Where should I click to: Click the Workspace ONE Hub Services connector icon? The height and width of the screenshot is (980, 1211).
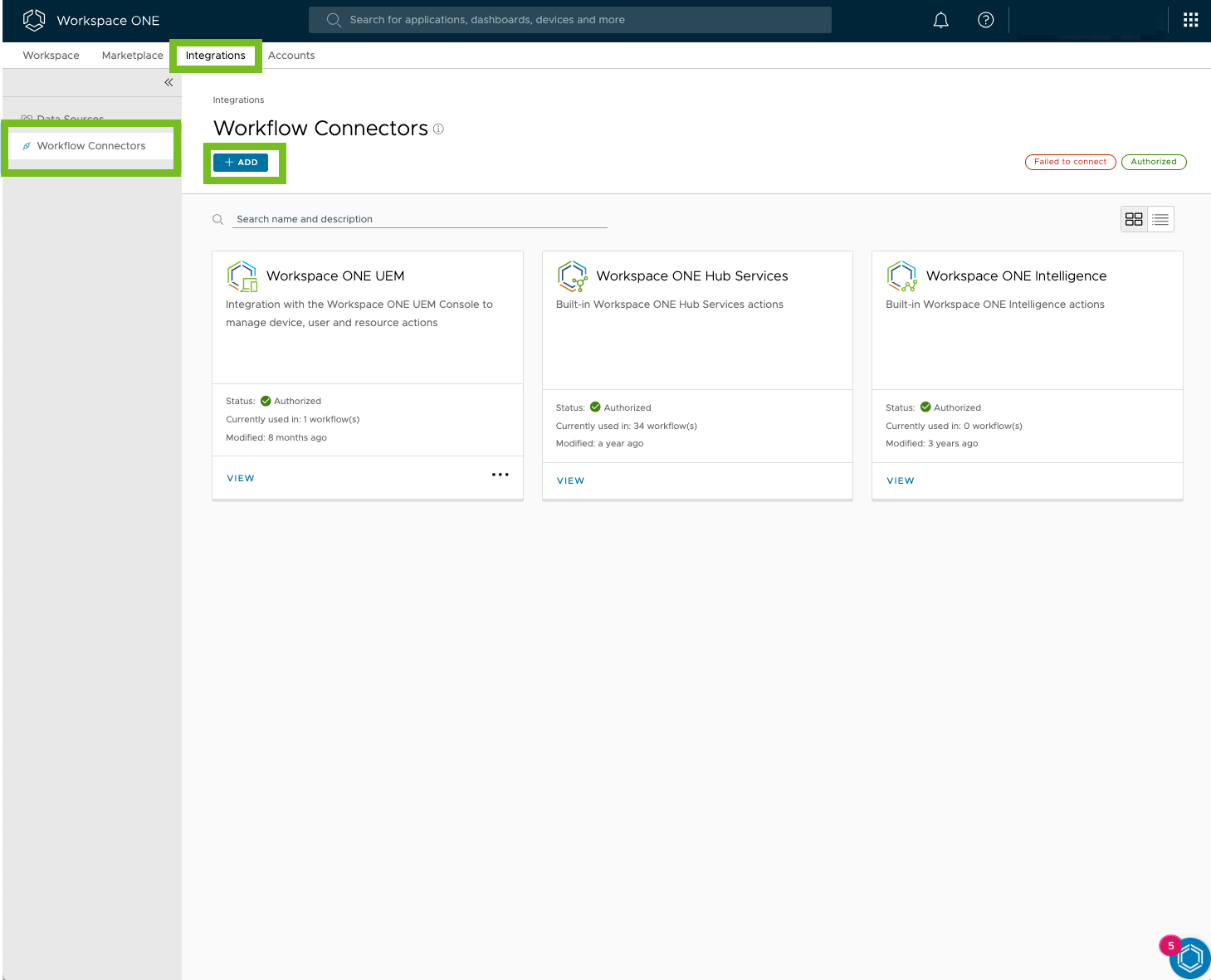[x=572, y=276]
